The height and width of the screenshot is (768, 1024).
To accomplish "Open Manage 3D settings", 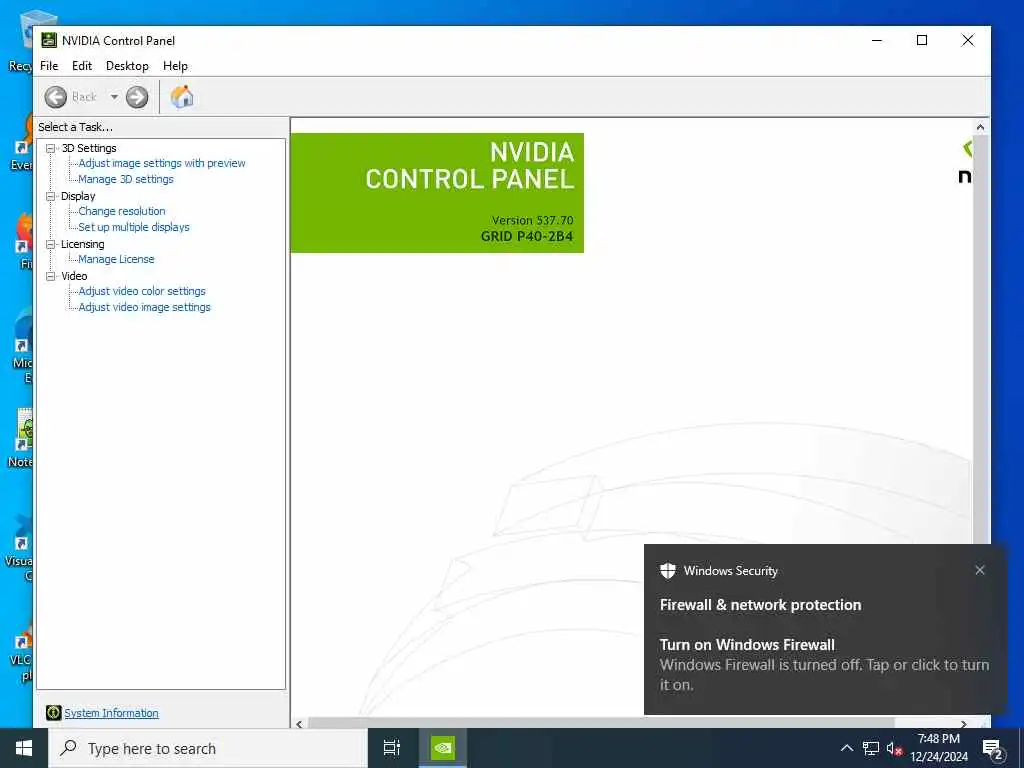I will click(126, 179).
